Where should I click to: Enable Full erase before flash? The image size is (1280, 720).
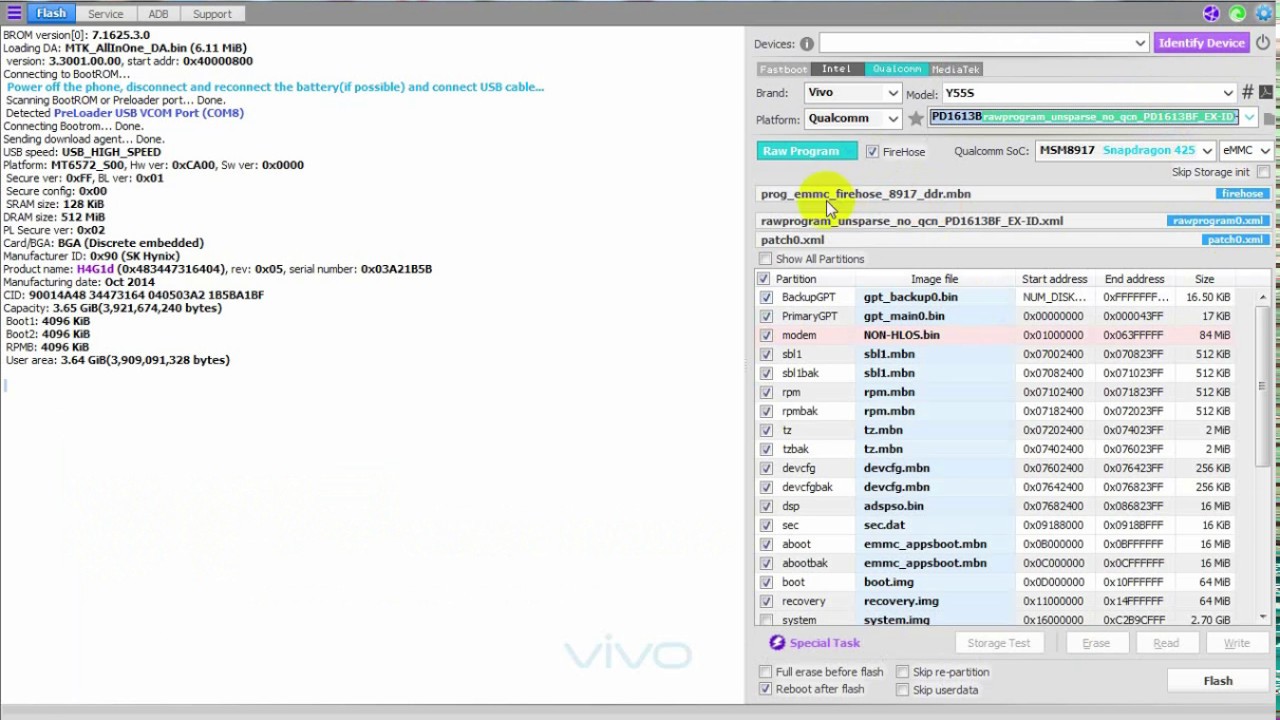[766, 672]
